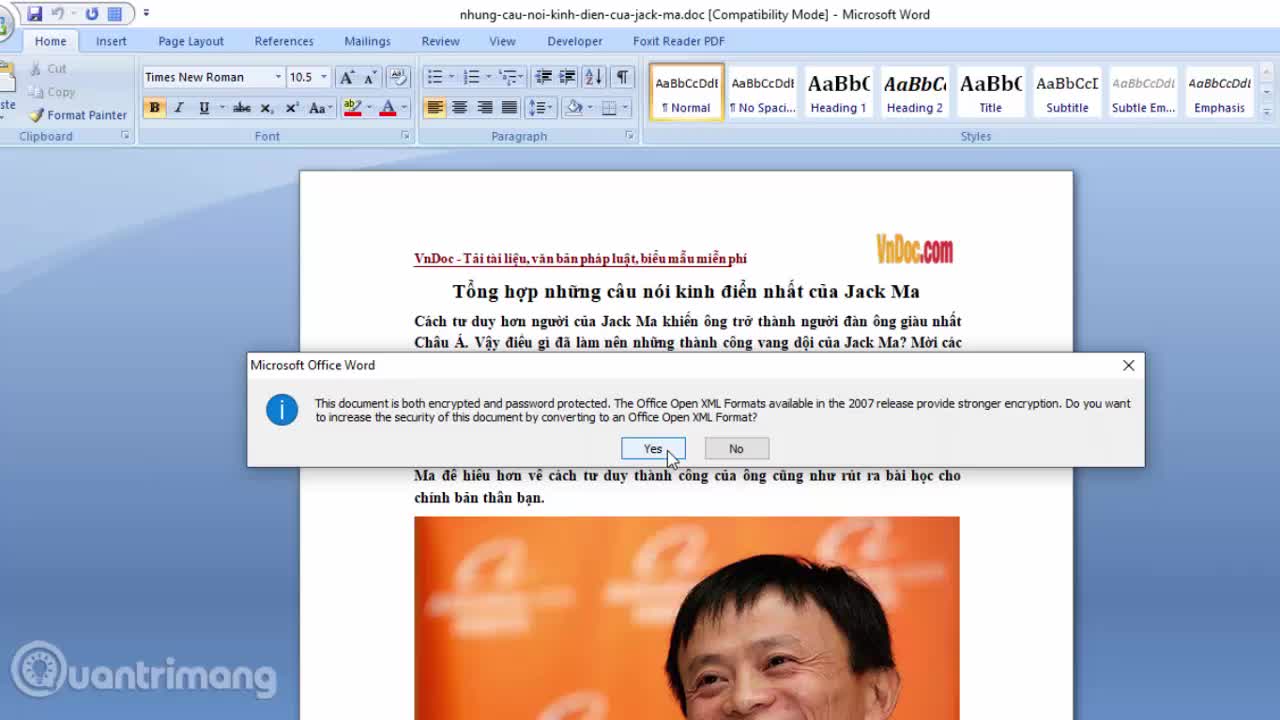Apply the Subtitle style
Image resolution: width=1280 pixels, height=720 pixels.
click(x=1067, y=93)
